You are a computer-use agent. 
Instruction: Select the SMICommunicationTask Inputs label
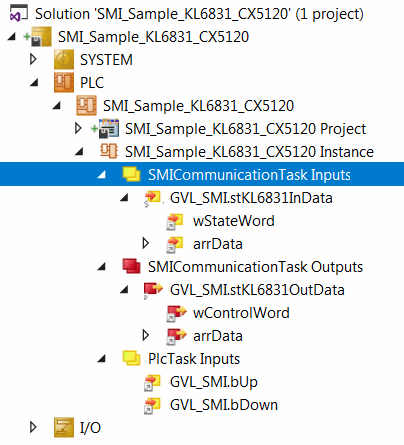[x=249, y=175]
